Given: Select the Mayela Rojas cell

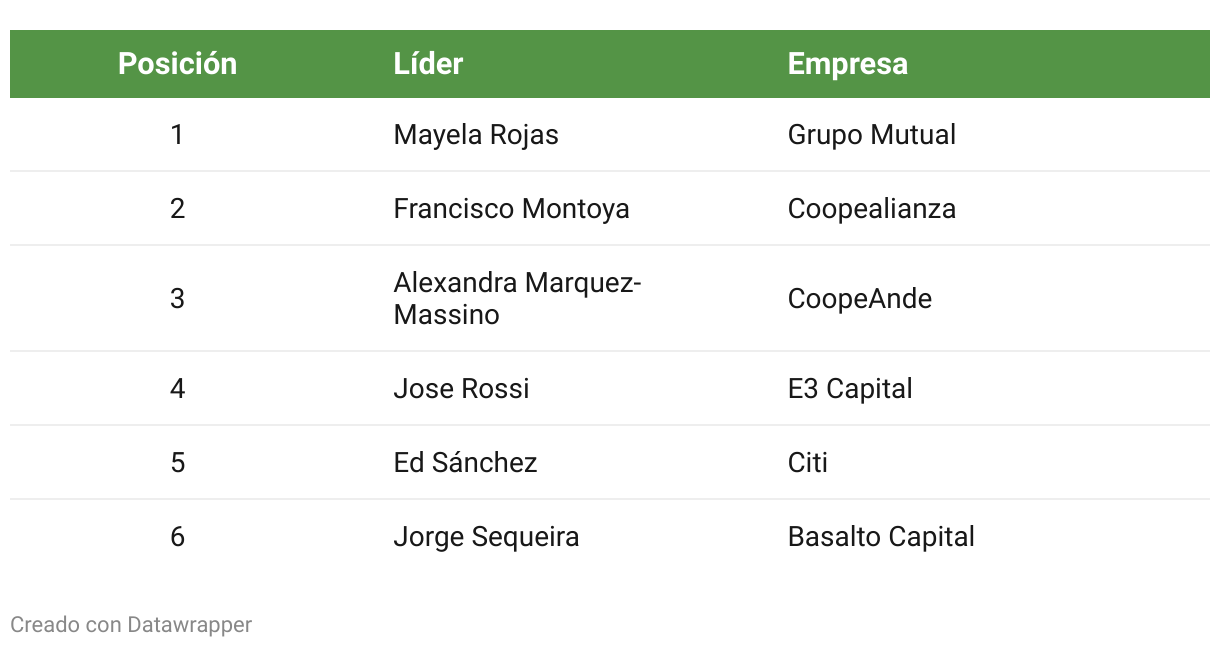Looking at the screenshot, I should [x=476, y=135].
